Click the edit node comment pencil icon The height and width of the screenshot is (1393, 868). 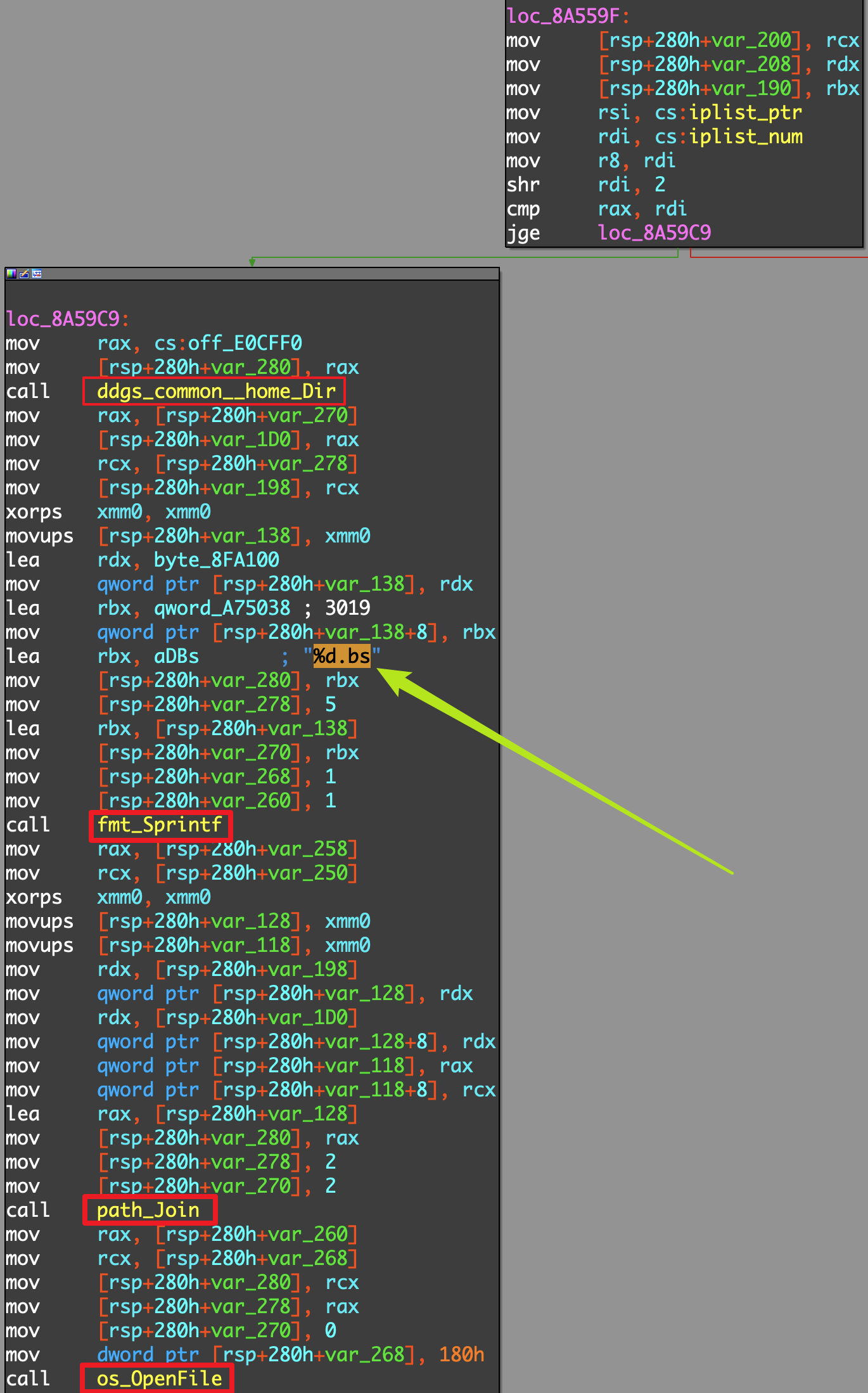(24, 274)
